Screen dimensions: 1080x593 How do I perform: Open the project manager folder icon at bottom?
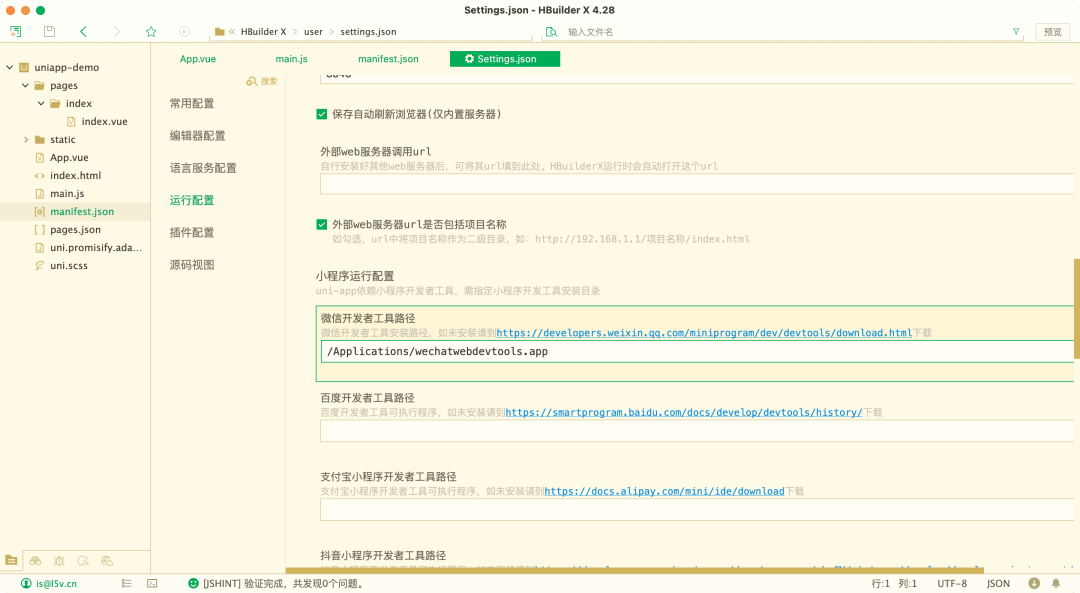tap(11, 561)
